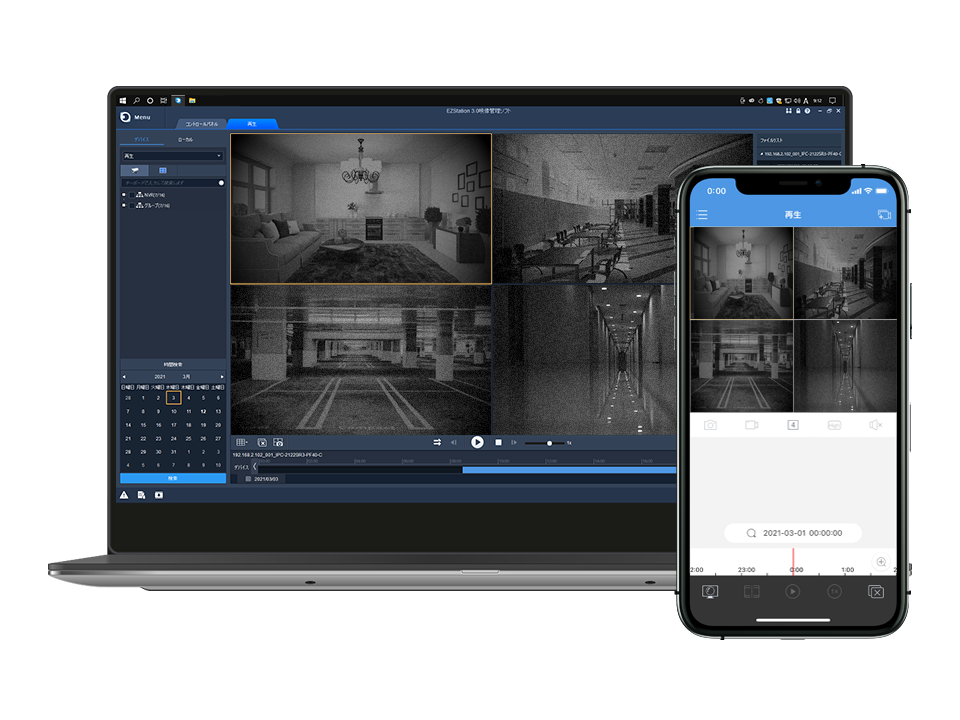Click the phone date search field 2021-03-01 00:00:00
The image size is (960, 720).
[x=793, y=533]
